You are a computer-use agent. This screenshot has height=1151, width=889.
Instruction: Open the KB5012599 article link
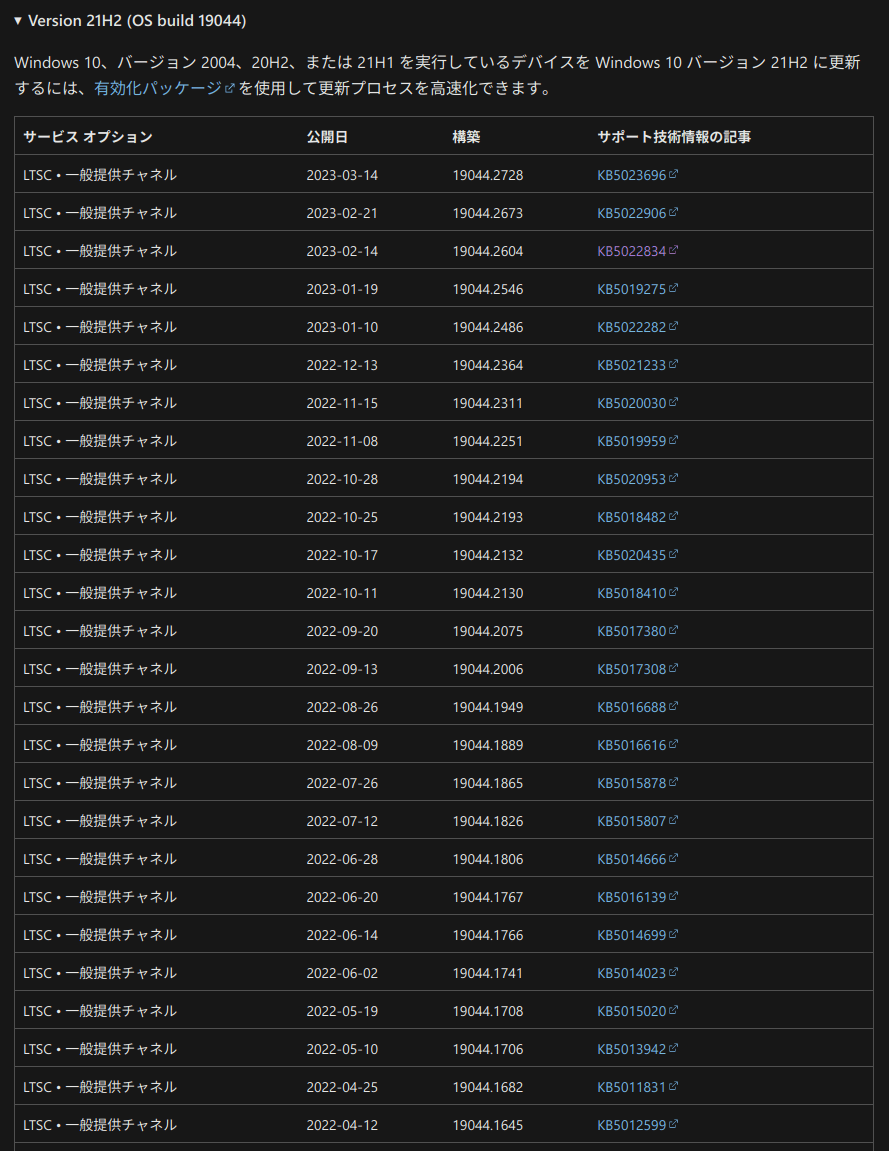(631, 1125)
